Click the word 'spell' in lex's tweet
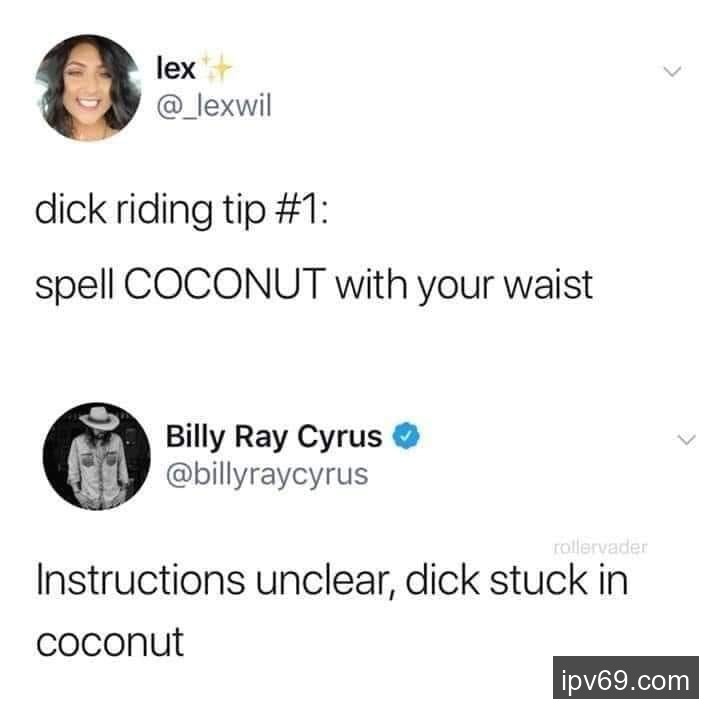The height and width of the screenshot is (720, 720). [73, 286]
